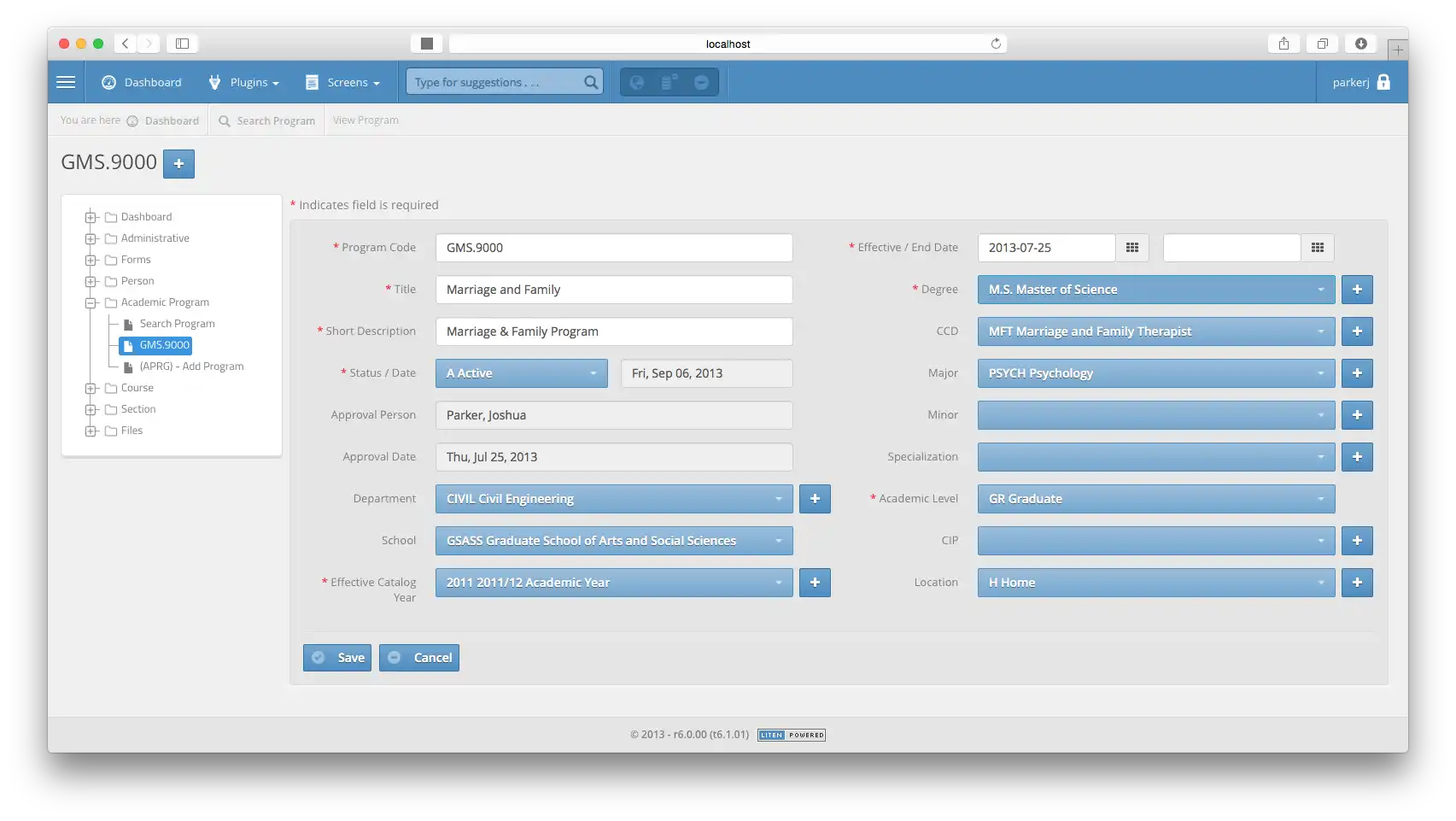The image size is (1456, 821).
Task: Add a Minor using its plus button
Action: click(1357, 415)
